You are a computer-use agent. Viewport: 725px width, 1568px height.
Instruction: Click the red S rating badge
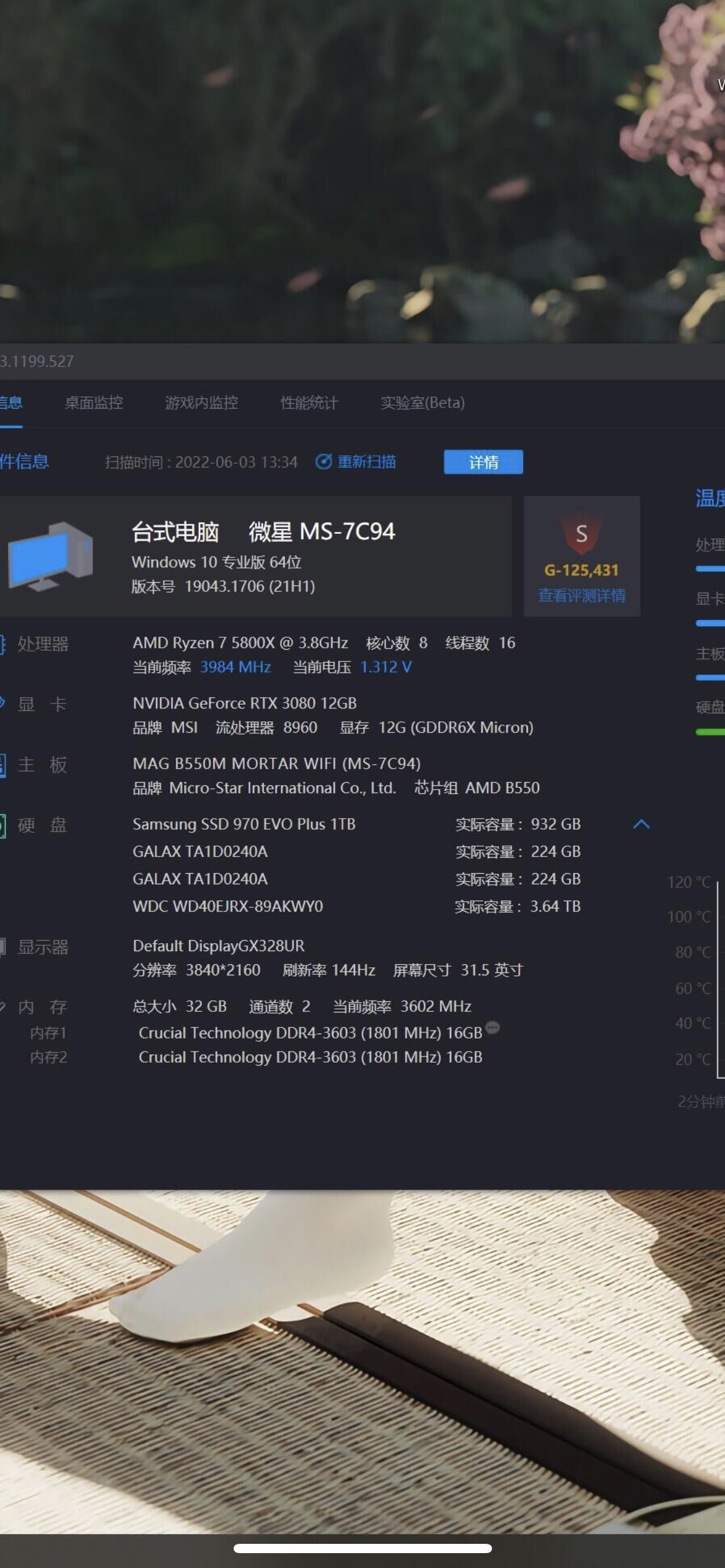[x=581, y=533]
